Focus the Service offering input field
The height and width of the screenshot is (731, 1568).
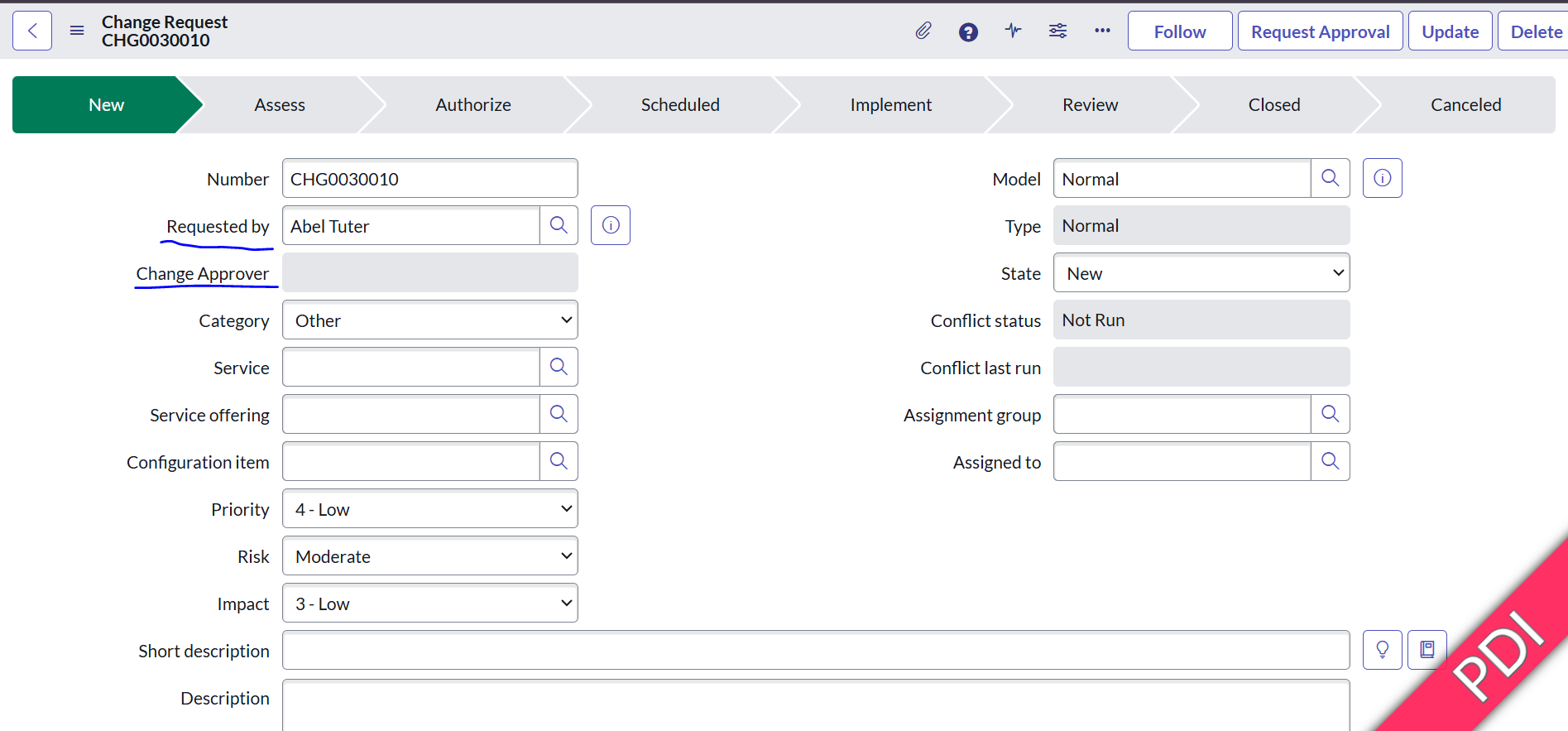point(411,414)
